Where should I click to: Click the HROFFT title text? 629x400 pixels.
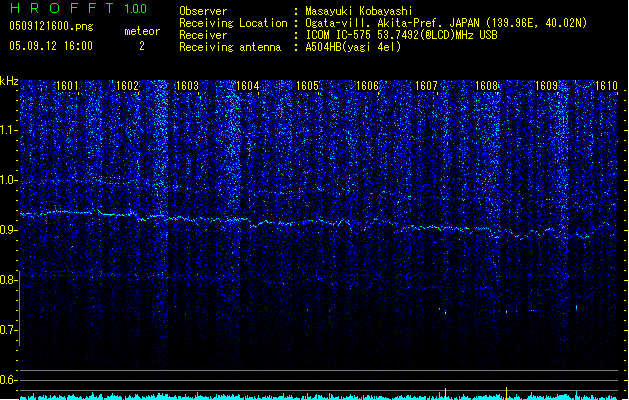[x=59, y=10]
